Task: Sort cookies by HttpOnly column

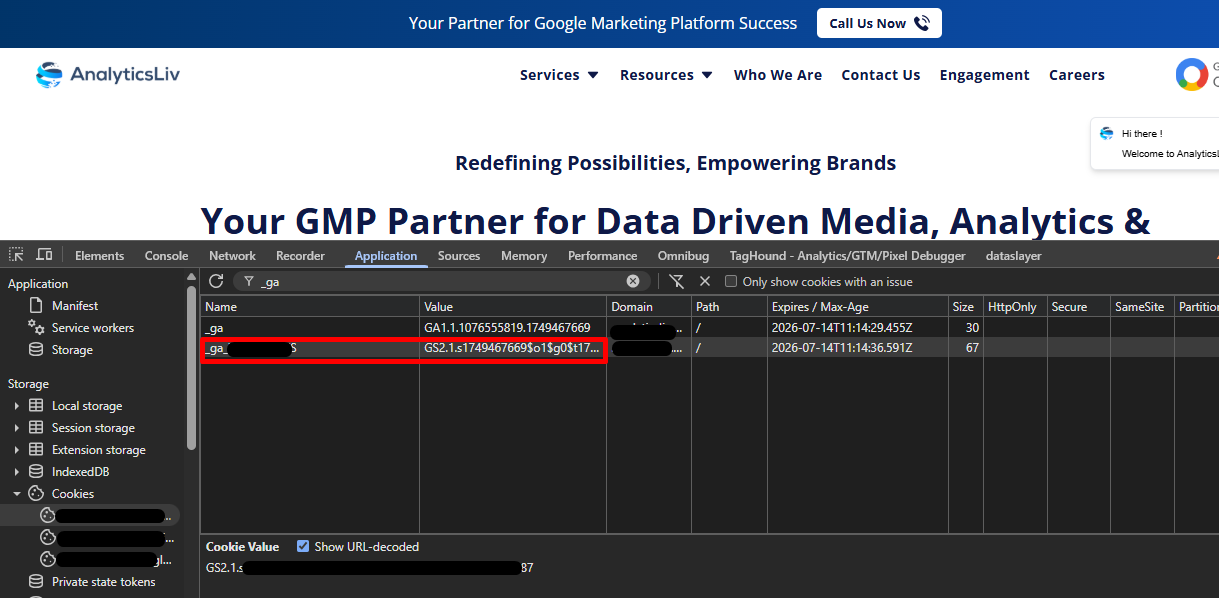Action: [x=1014, y=306]
